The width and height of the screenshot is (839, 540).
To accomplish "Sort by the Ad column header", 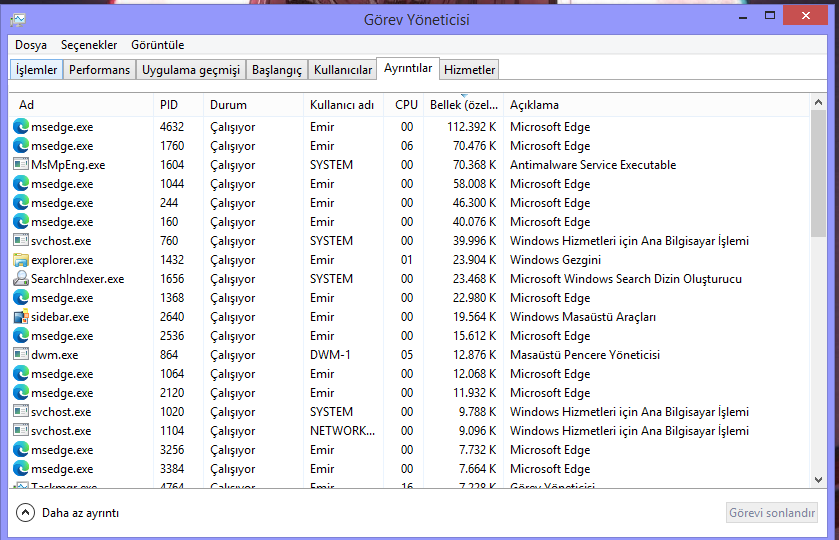I will 81,105.
